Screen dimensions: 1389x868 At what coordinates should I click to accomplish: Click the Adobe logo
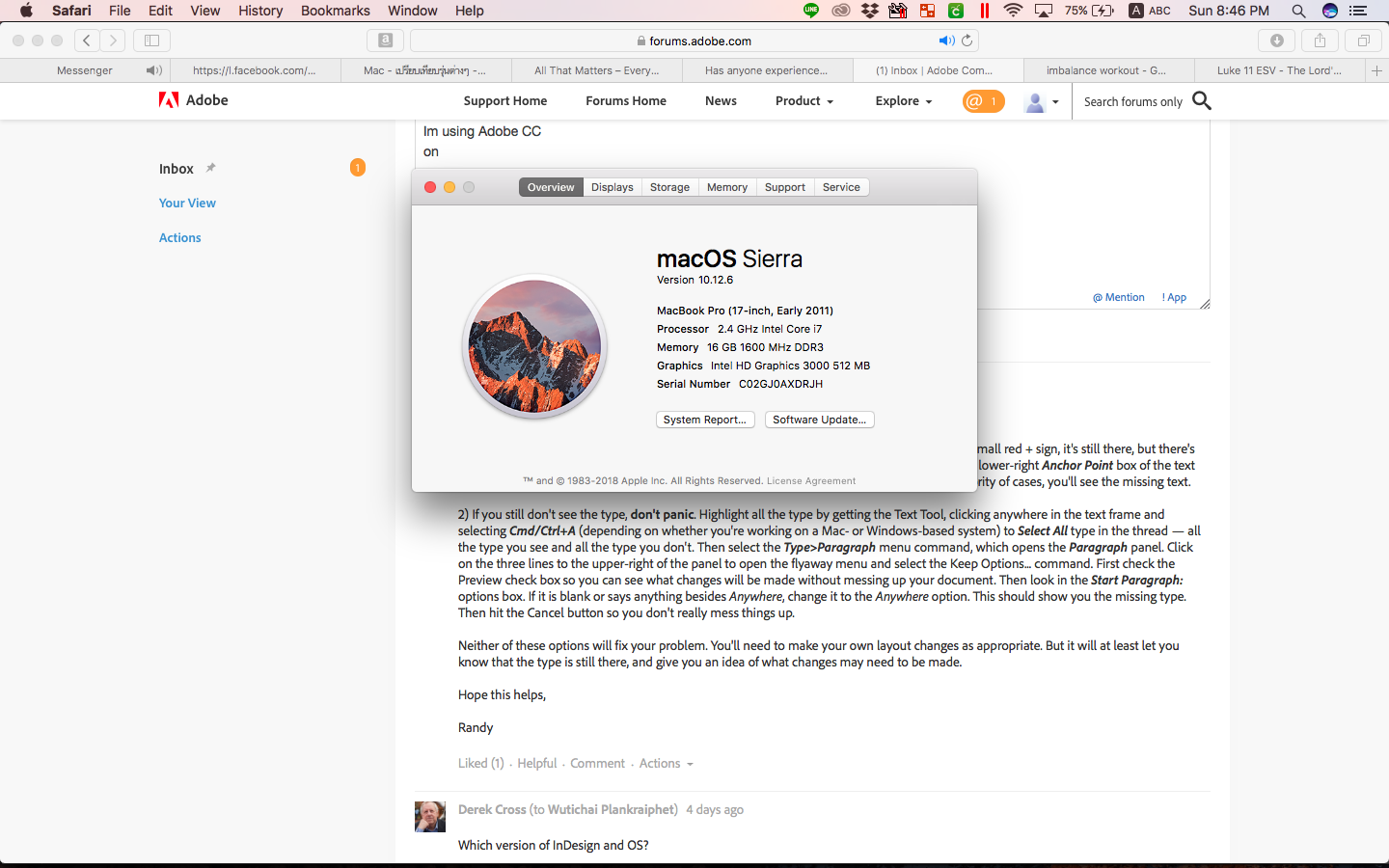click(x=194, y=100)
